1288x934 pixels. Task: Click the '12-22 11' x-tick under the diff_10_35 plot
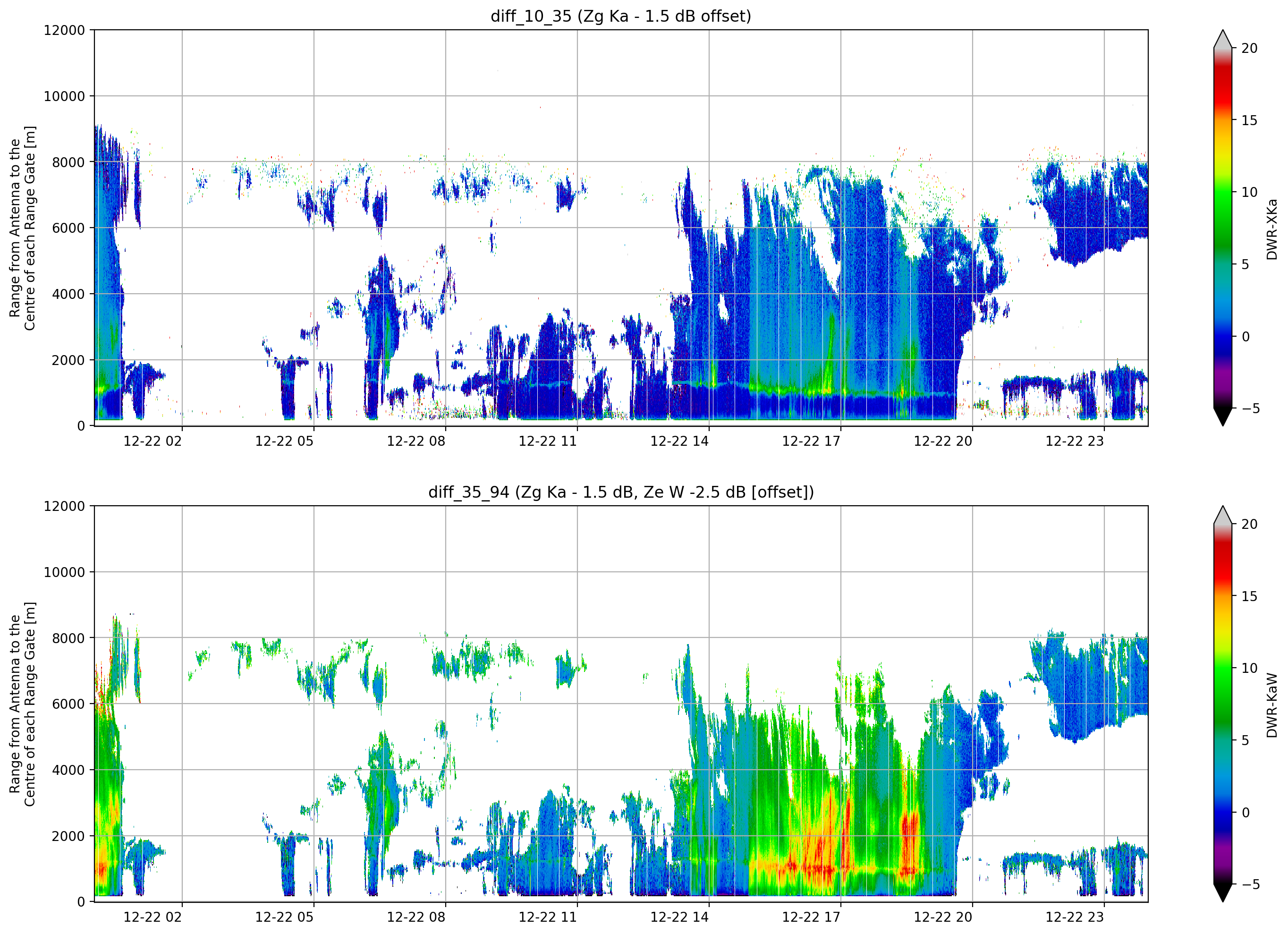point(548,441)
